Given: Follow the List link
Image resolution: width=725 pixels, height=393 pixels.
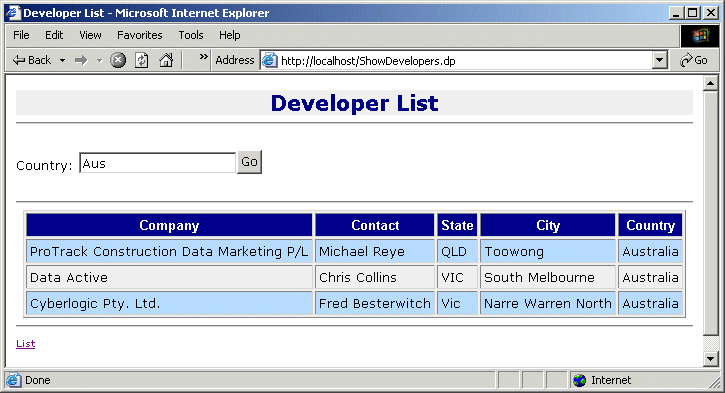Looking at the screenshot, I should coord(25,344).
